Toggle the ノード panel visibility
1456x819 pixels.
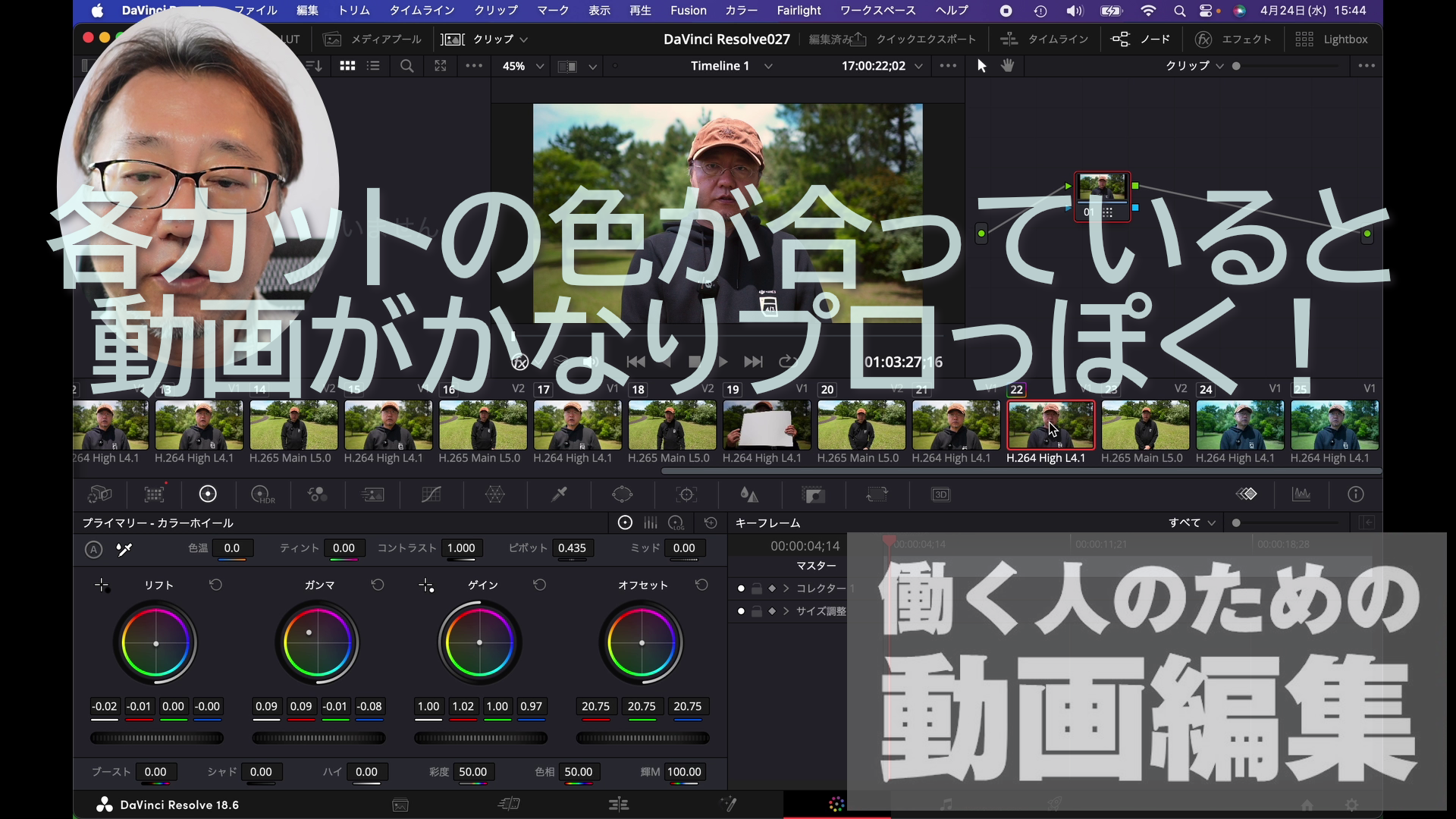tap(1141, 39)
